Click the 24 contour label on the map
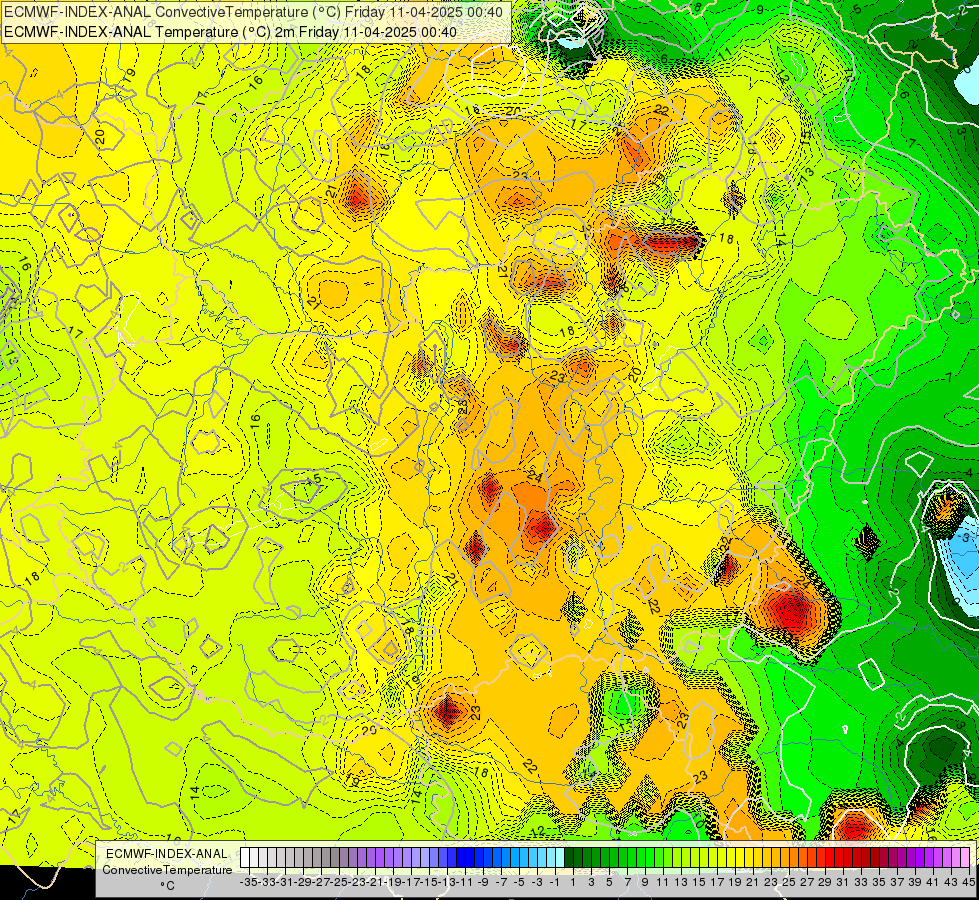Image resolution: width=979 pixels, height=900 pixels. pos(534,477)
